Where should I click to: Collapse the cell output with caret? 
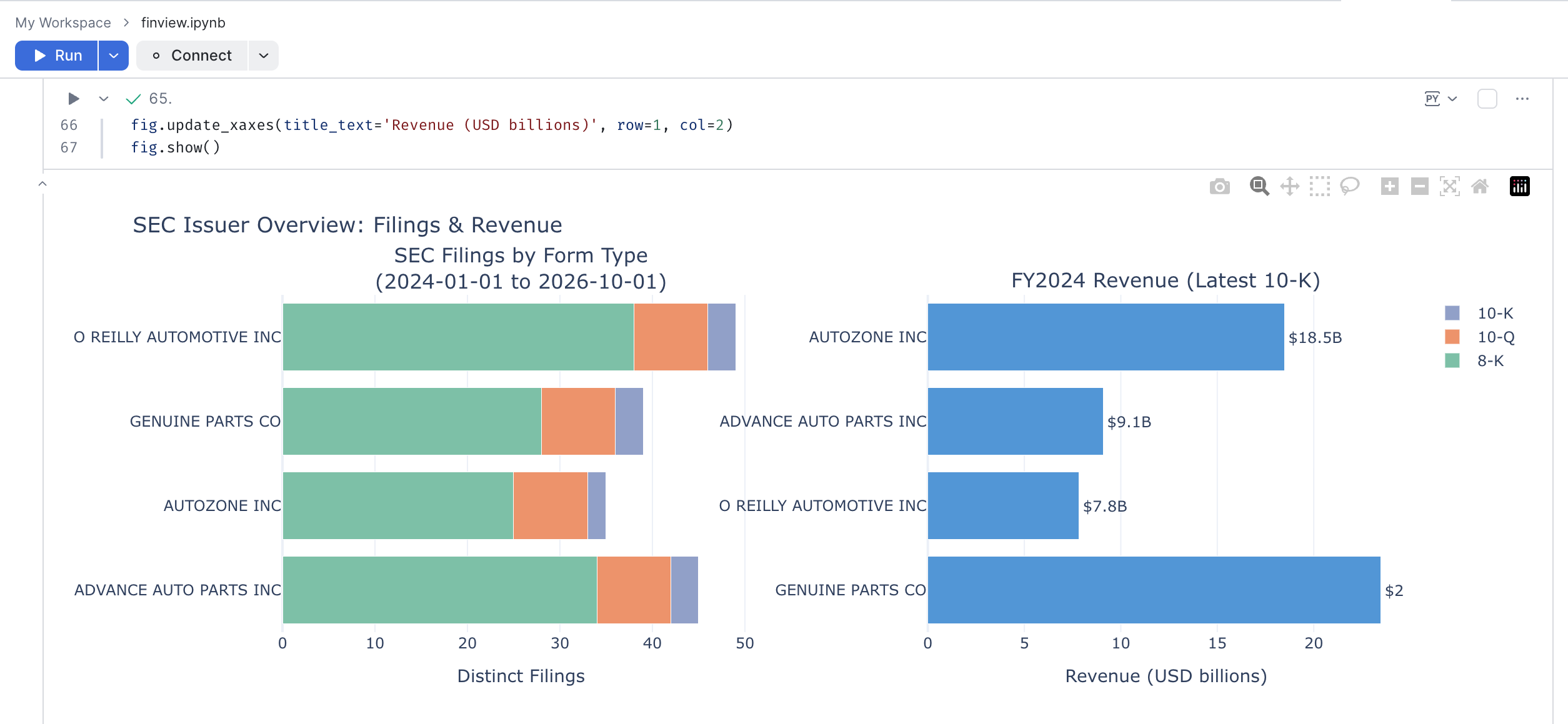tap(42, 184)
